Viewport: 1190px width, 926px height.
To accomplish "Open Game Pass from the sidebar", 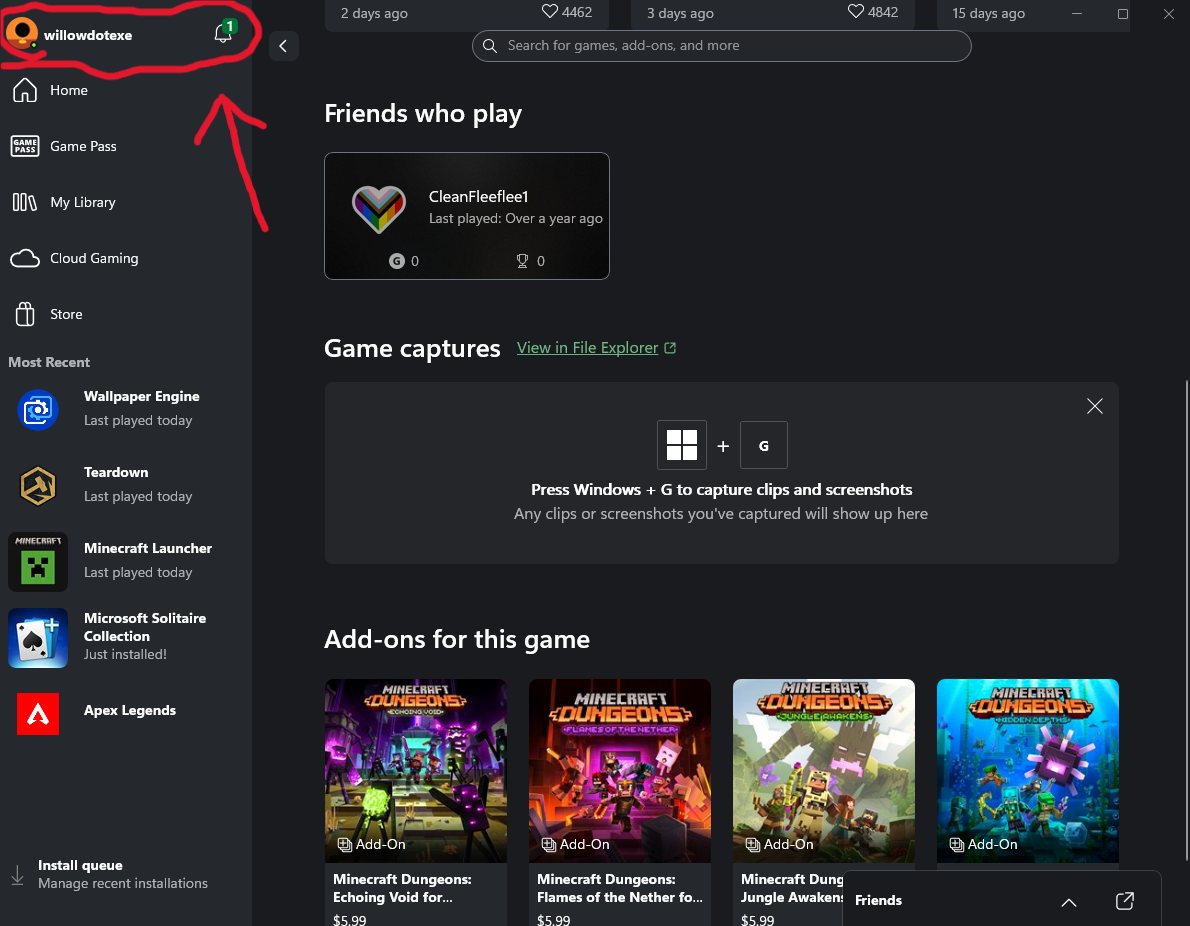I will point(82,146).
